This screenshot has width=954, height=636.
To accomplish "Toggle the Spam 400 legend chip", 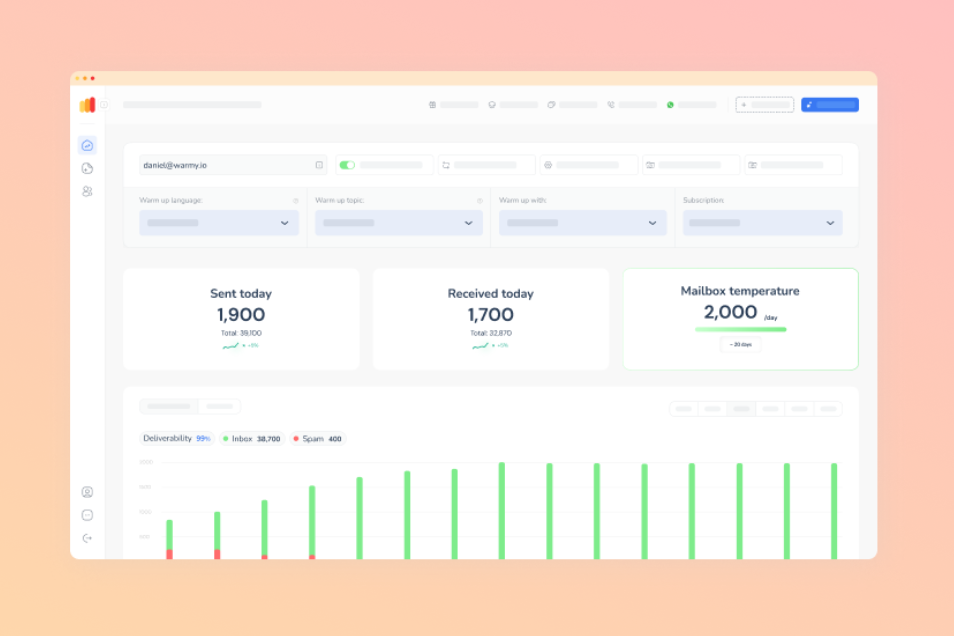I will tap(318, 438).
